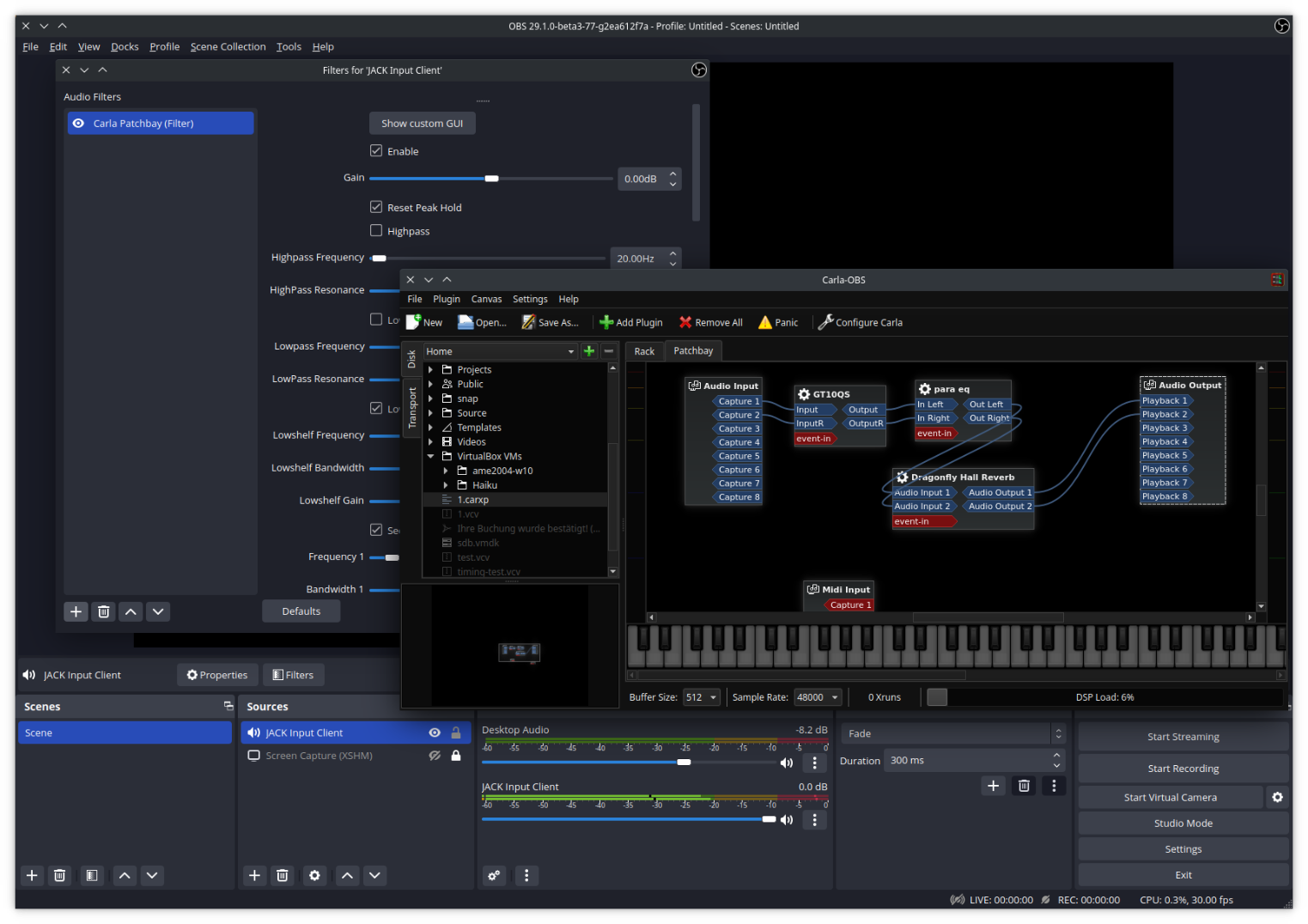1308x924 pixels.
Task: Click the Defaults button
Action: pyautogui.click(x=301, y=611)
